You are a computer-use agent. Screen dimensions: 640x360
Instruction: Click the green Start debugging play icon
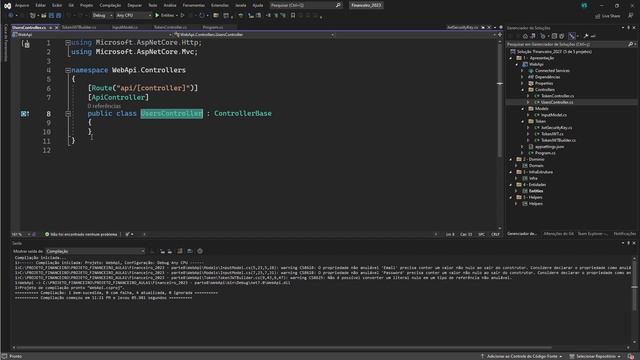click(157, 16)
